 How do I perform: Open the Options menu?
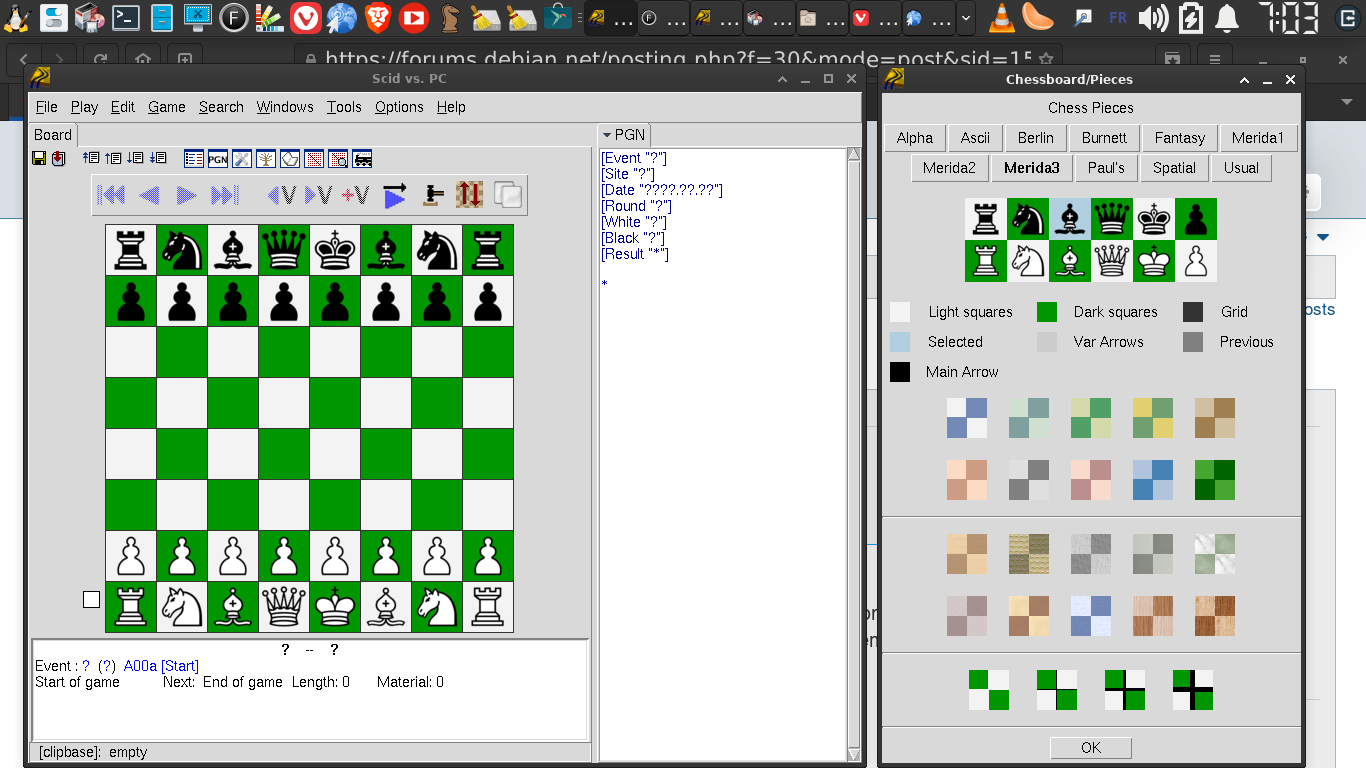coord(399,107)
